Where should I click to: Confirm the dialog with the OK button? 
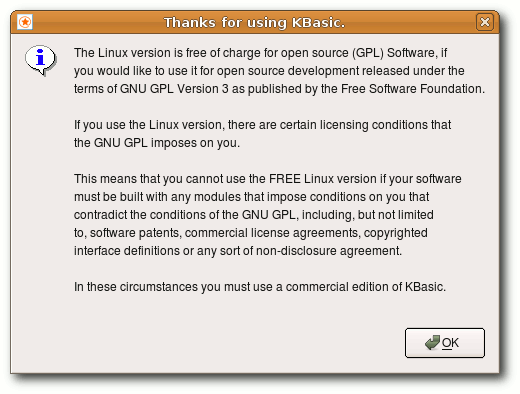[x=445, y=343]
